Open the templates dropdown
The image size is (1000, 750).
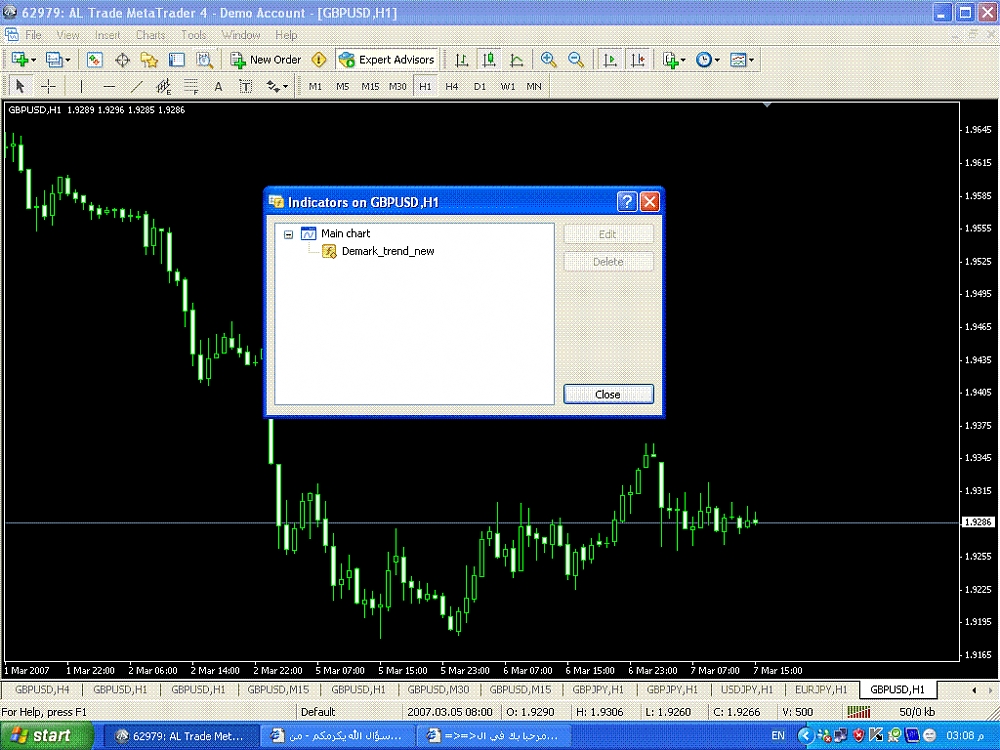(742, 60)
